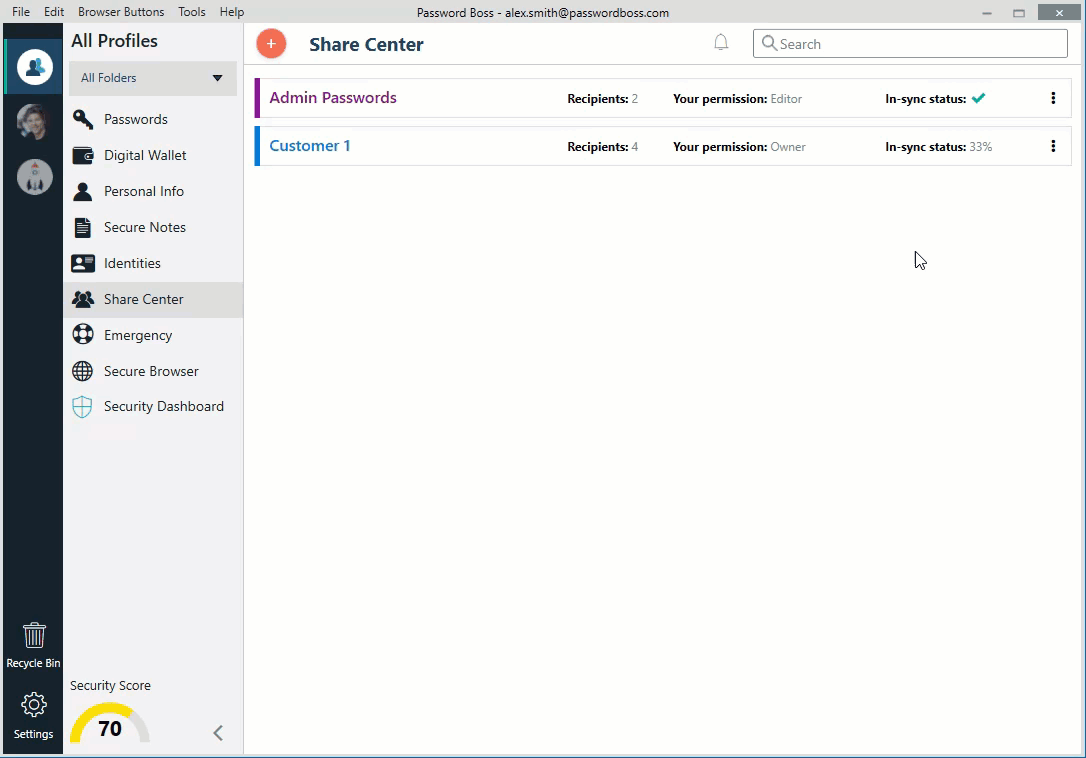Collapse the sidebar with the chevron
Screen dimensions: 1086x758
[217, 732]
